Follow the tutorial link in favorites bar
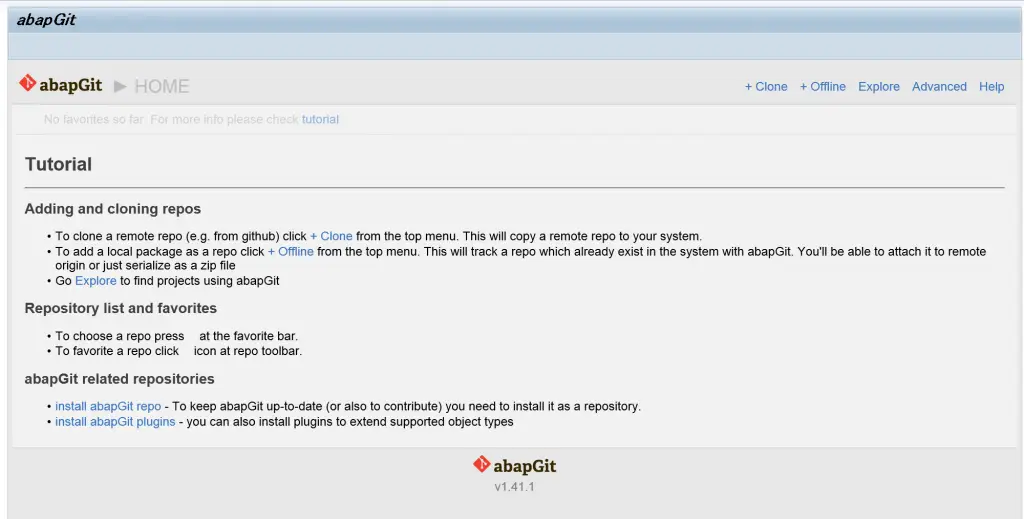This screenshot has width=1024, height=519. point(320,119)
